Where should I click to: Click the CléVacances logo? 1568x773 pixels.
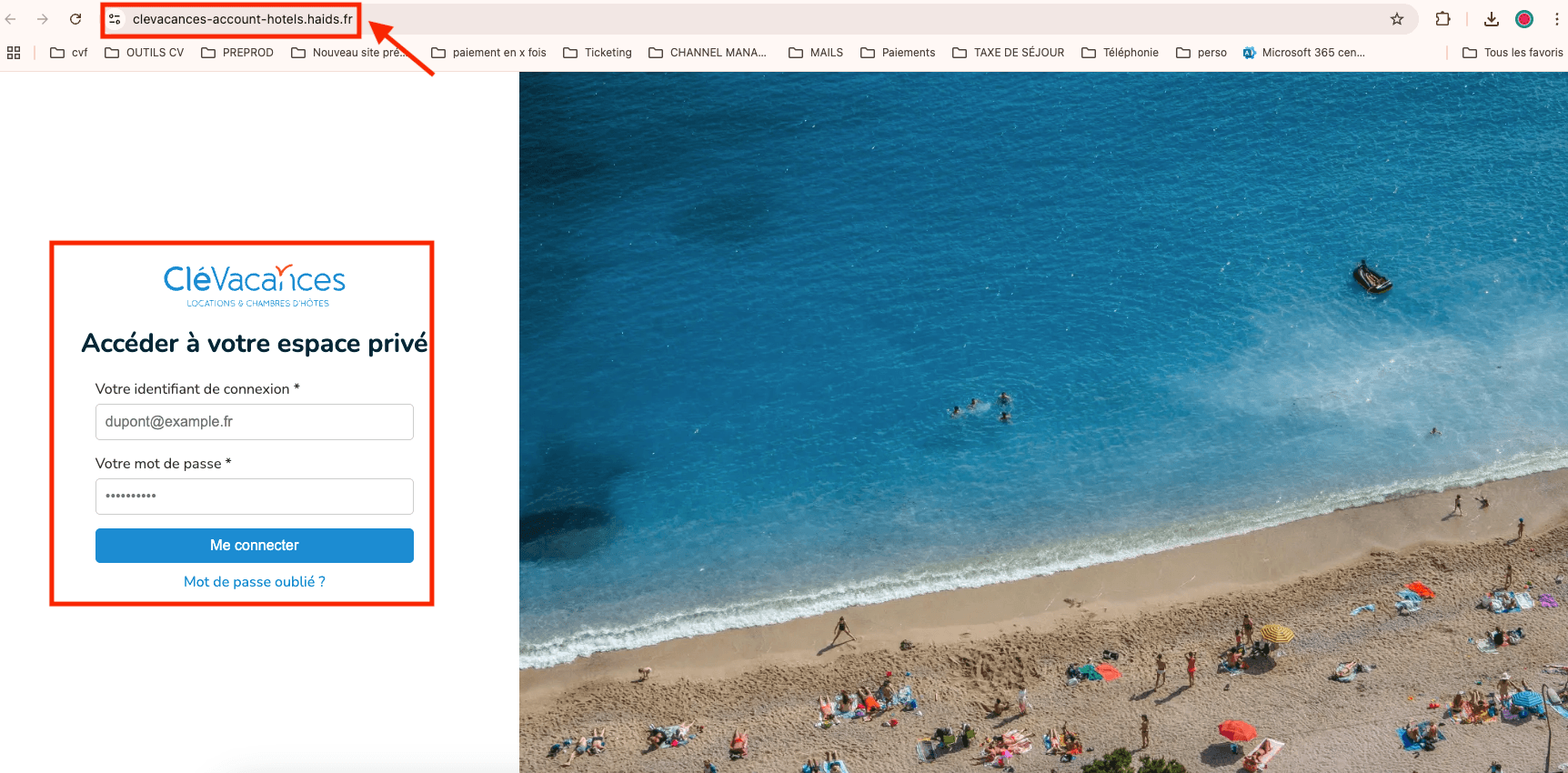[255, 286]
